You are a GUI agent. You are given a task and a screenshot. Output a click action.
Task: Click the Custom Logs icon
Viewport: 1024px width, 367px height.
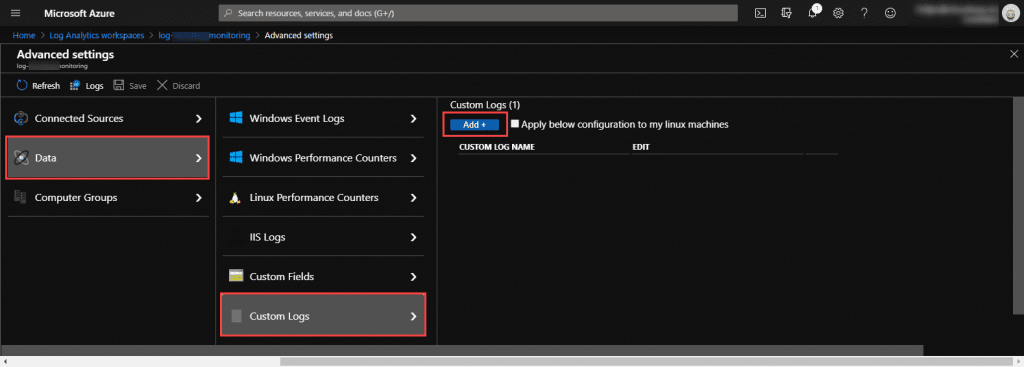[236, 316]
